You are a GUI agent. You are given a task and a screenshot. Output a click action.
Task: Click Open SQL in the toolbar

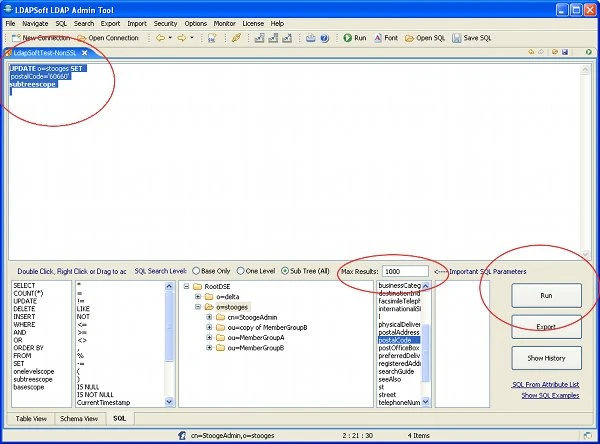point(425,38)
